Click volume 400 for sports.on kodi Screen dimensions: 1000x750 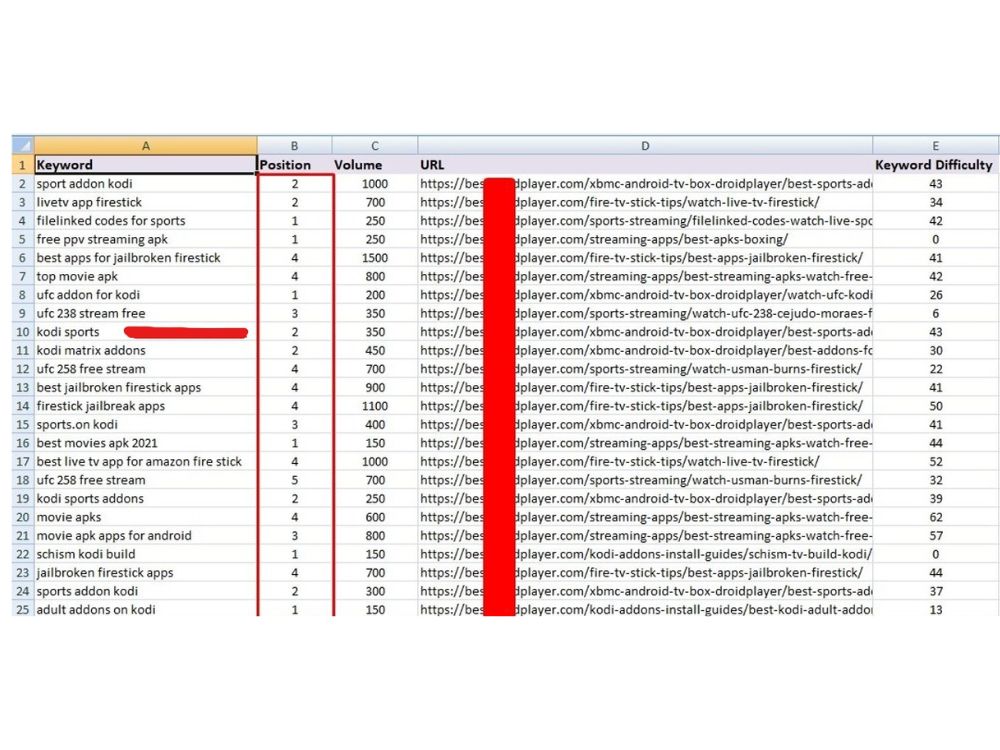[x=375, y=424]
